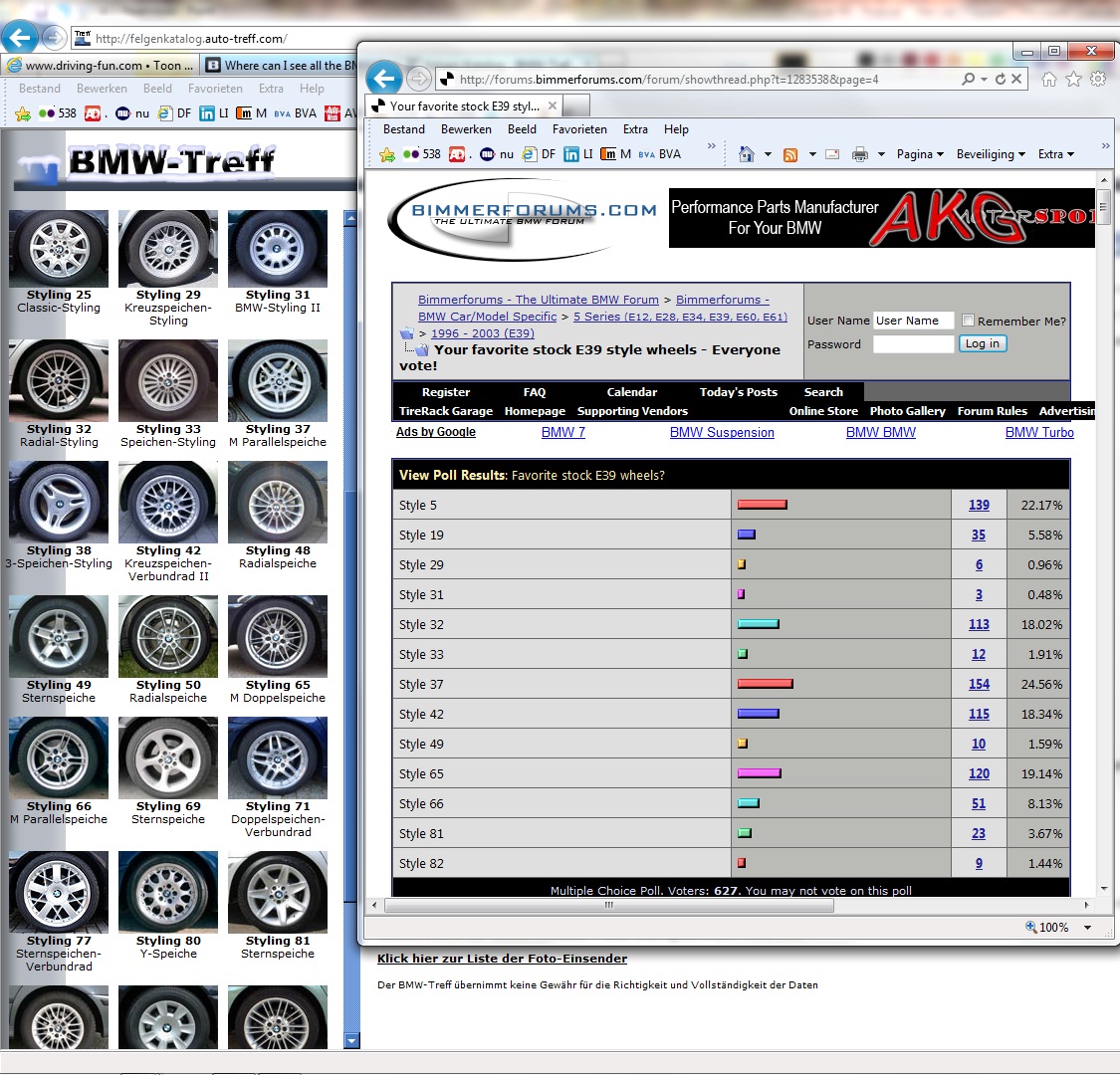This screenshot has width=1120, height=1075.
Task: Open the Beveiliging dropdown menu
Action: (x=991, y=154)
